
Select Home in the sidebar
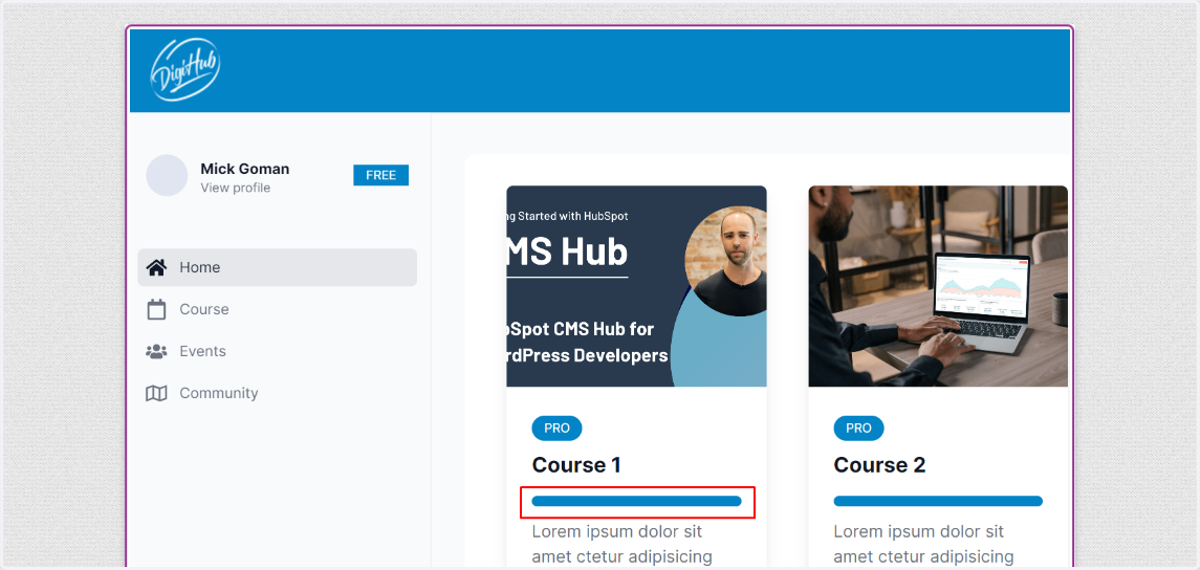pos(277,267)
